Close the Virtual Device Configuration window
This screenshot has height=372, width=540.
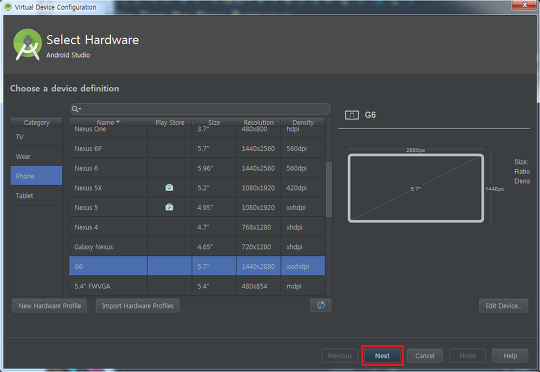[x=524, y=5]
